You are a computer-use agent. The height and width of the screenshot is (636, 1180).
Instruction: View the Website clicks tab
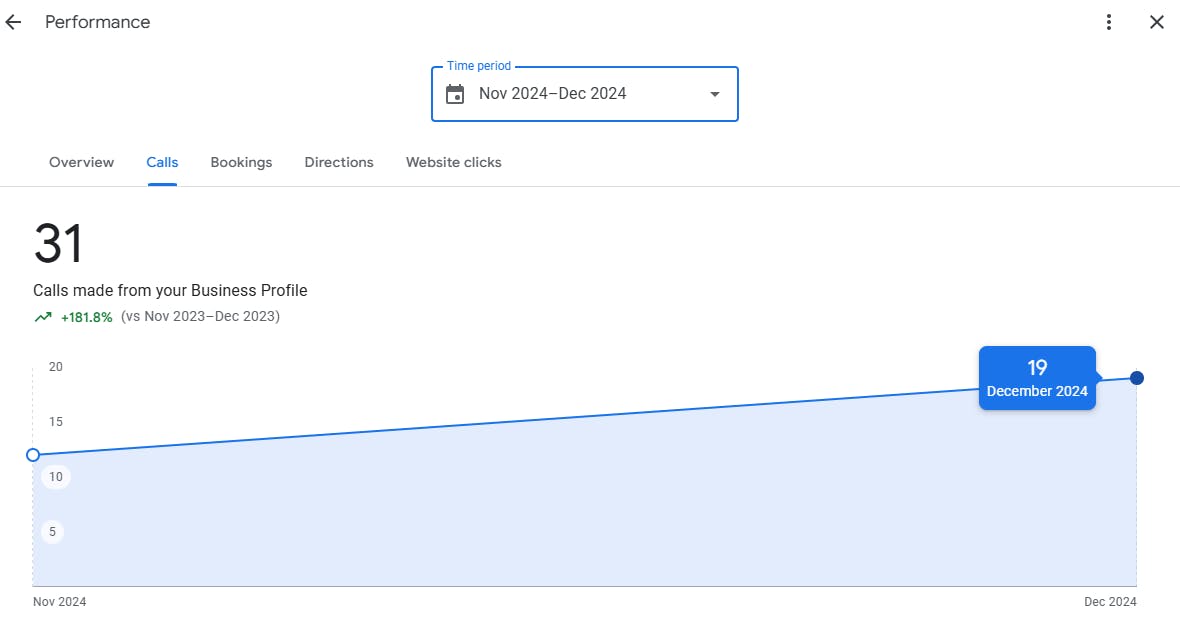pyautogui.click(x=454, y=162)
